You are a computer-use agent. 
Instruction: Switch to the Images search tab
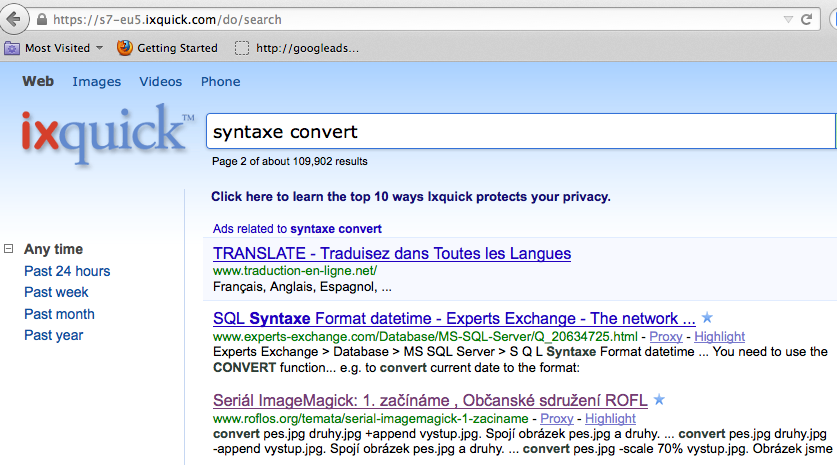[97, 82]
